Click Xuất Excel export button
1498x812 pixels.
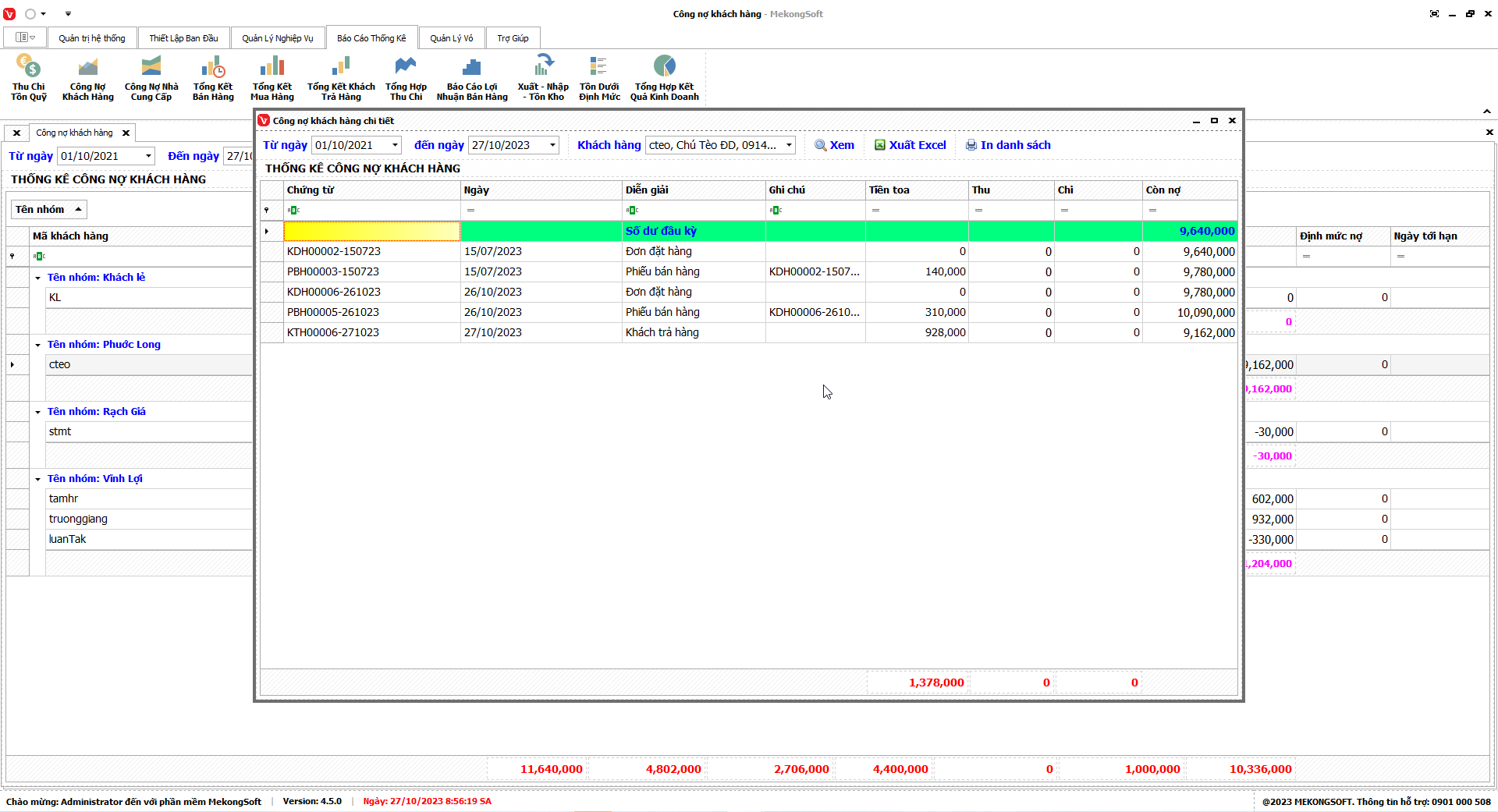click(x=910, y=145)
